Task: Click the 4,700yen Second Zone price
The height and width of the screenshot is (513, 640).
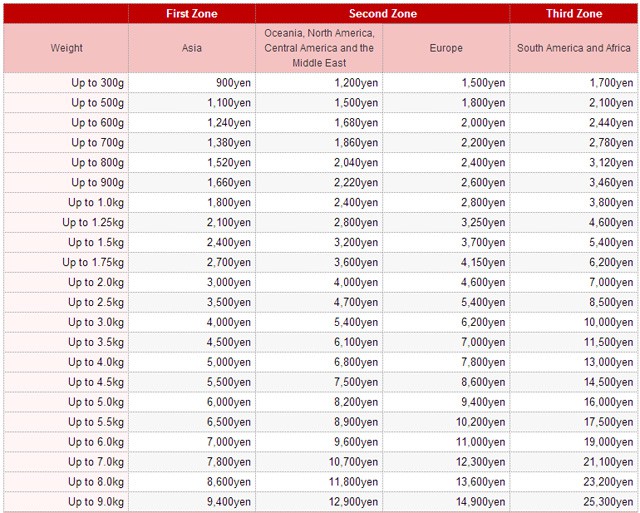Action: pos(356,303)
